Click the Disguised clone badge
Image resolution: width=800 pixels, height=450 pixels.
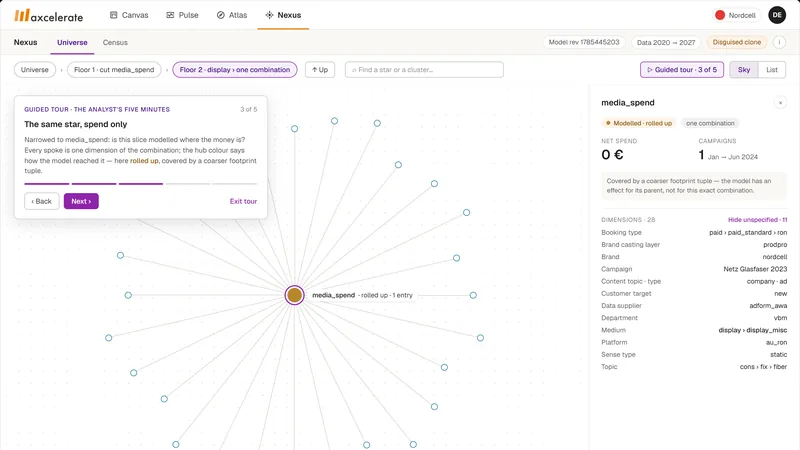(737, 42)
